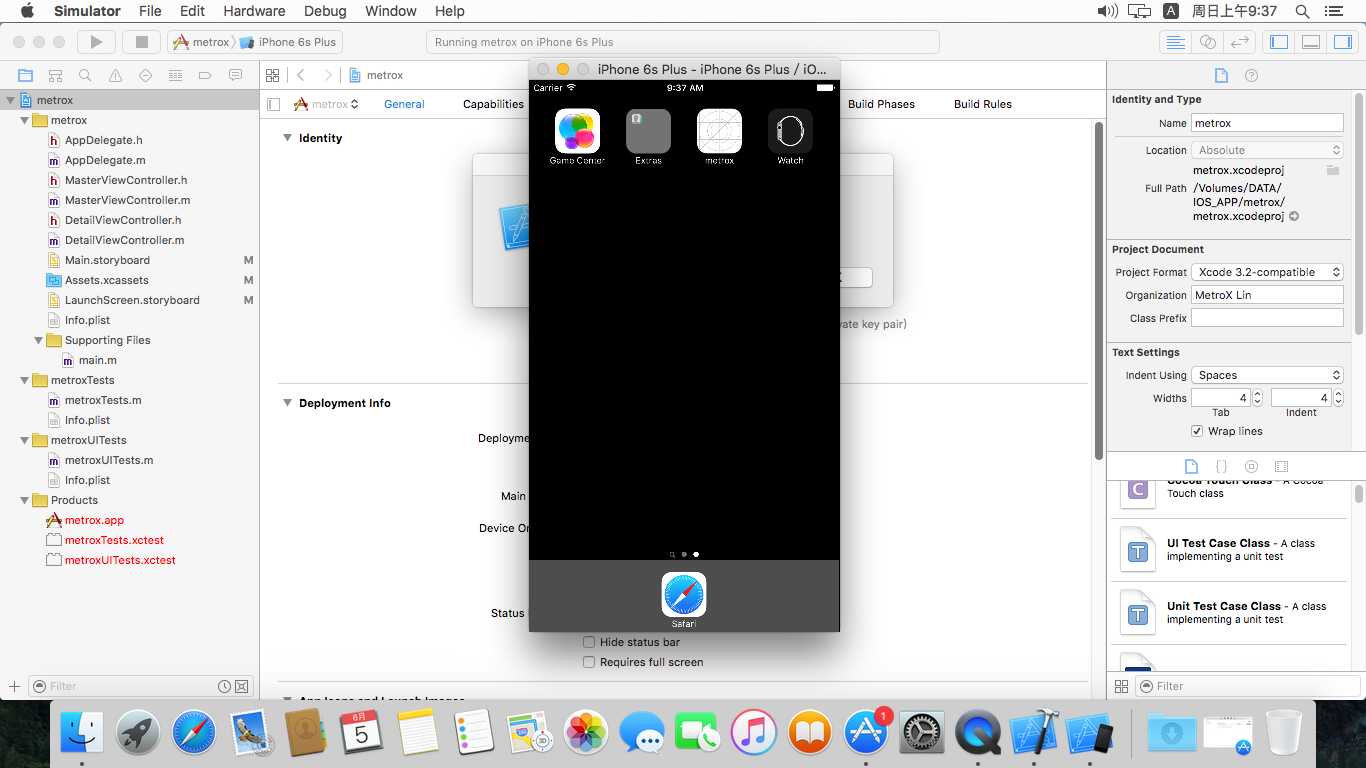The height and width of the screenshot is (768, 1366).
Task: Toggle the Hide status bar checkbox
Action: 589,642
